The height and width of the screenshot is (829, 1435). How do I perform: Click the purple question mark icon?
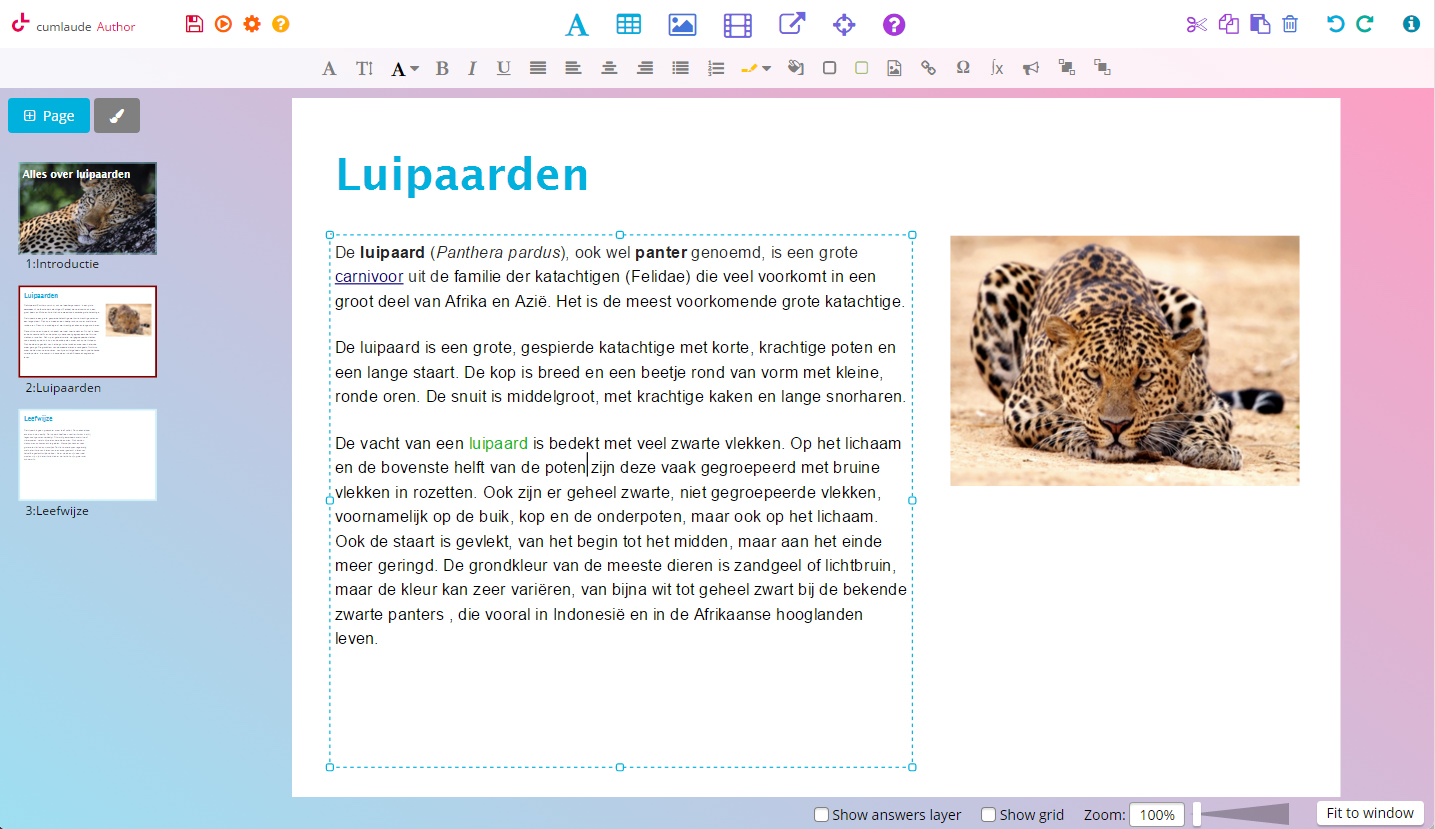coord(894,25)
